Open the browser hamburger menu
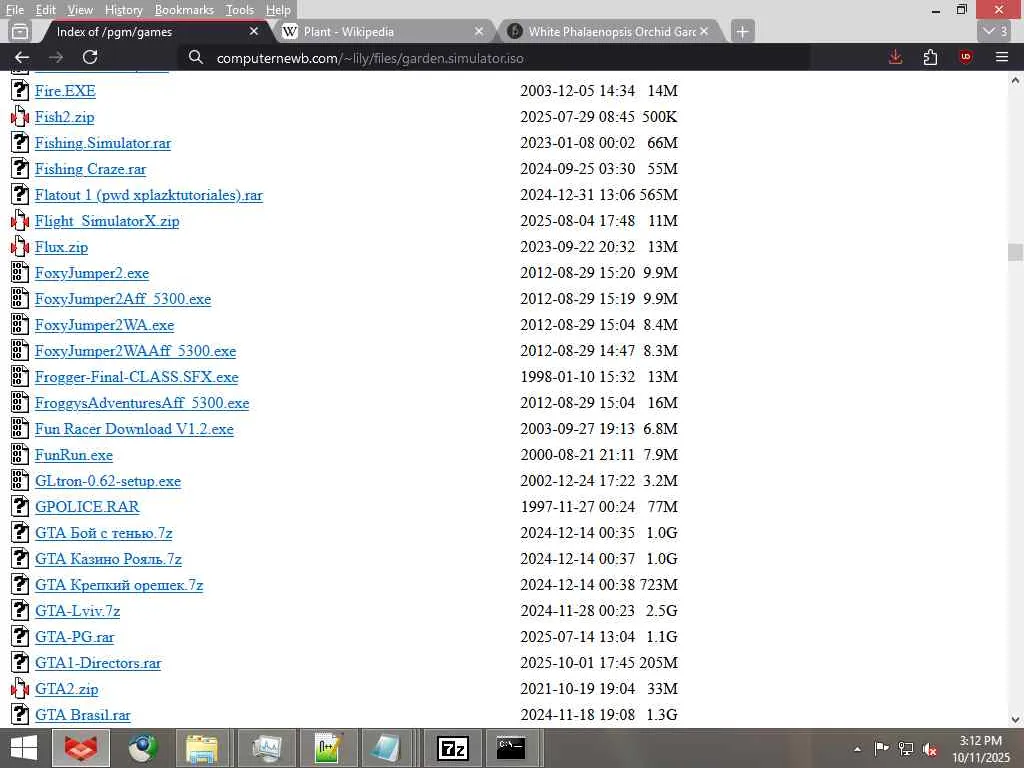1024x768 pixels. pyautogui.click(x=1002, y=57)
